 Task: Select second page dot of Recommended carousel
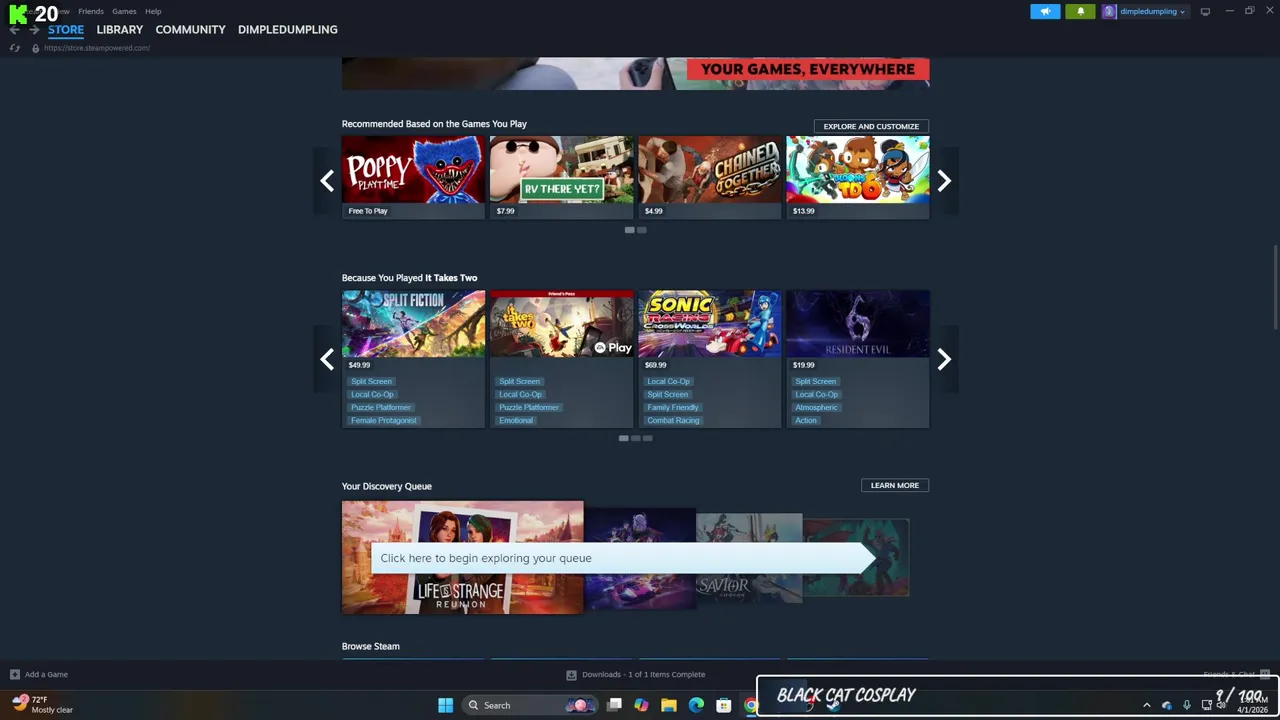point(642,230)
